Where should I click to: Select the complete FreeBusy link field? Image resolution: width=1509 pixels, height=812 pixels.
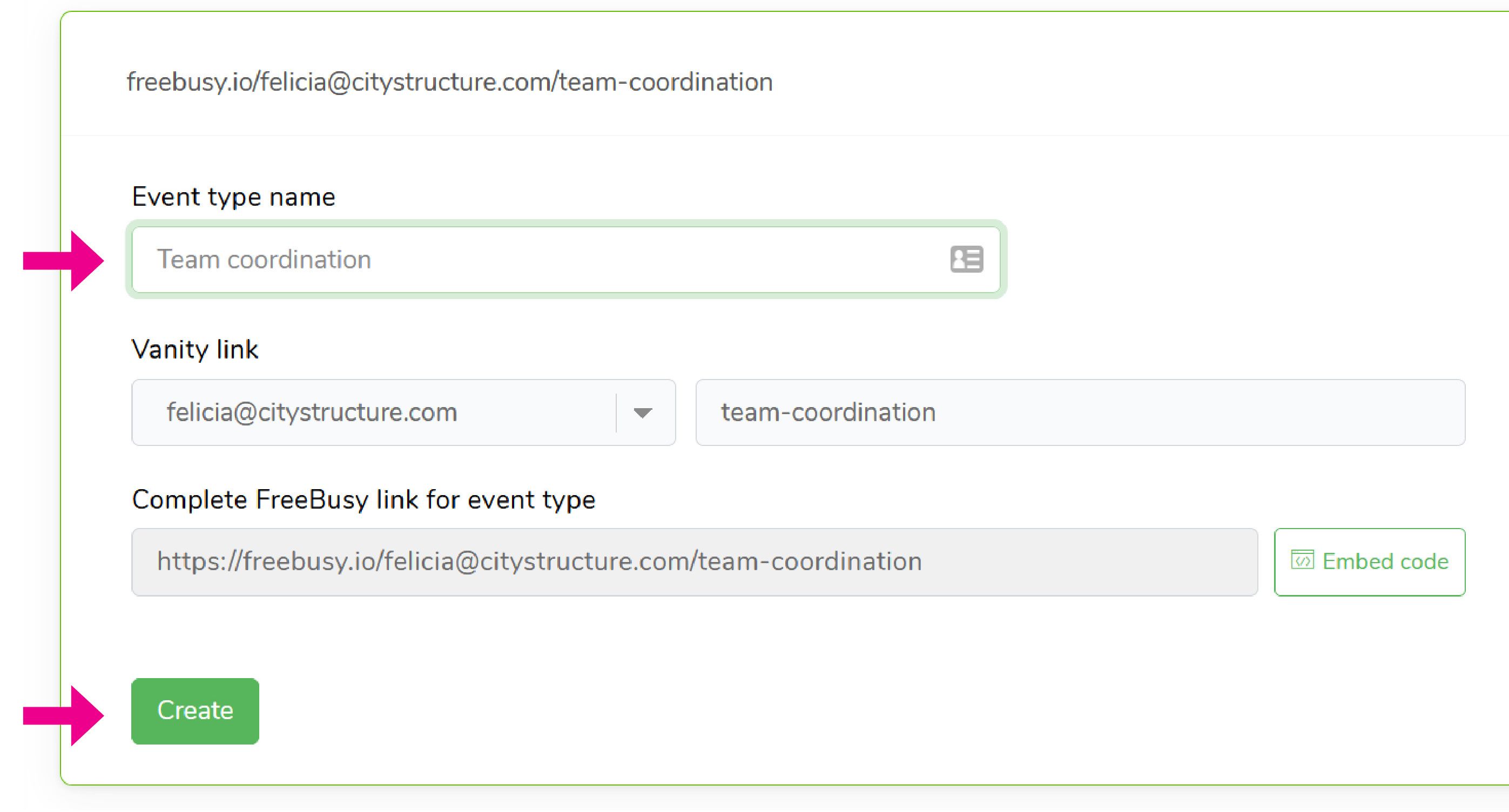pos(694,562)
